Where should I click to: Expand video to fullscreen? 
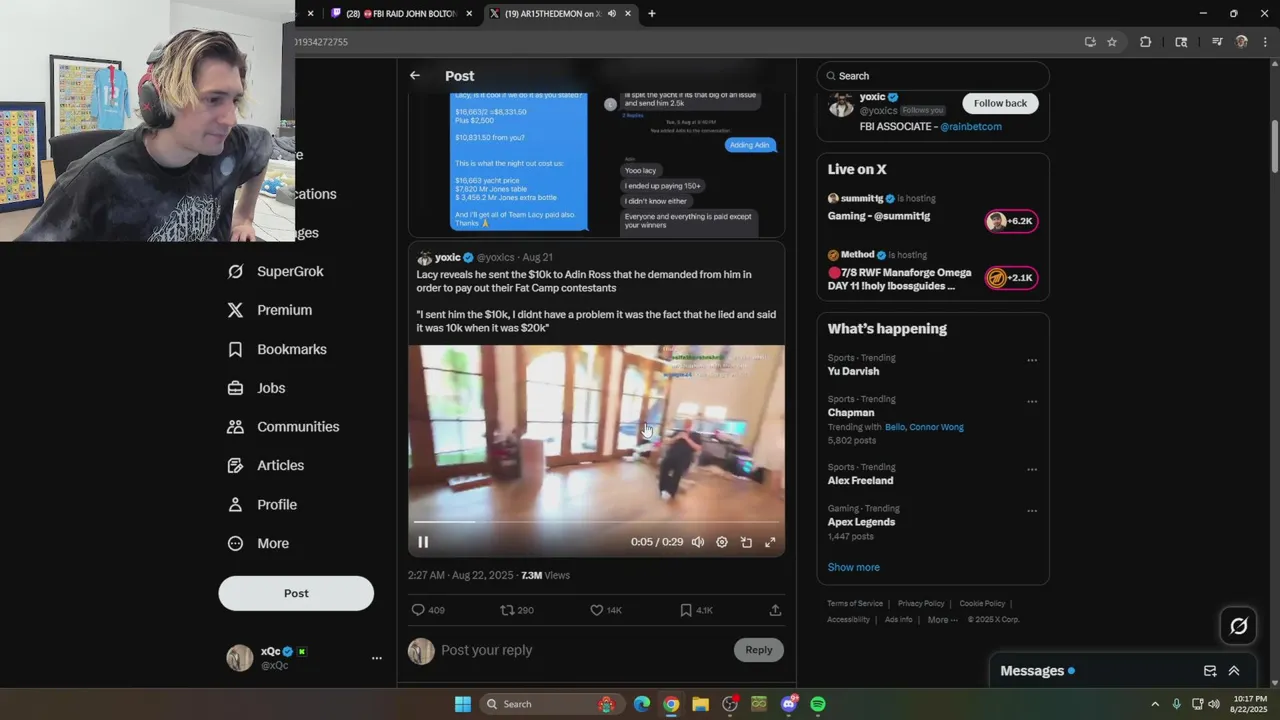coord(770,542)
